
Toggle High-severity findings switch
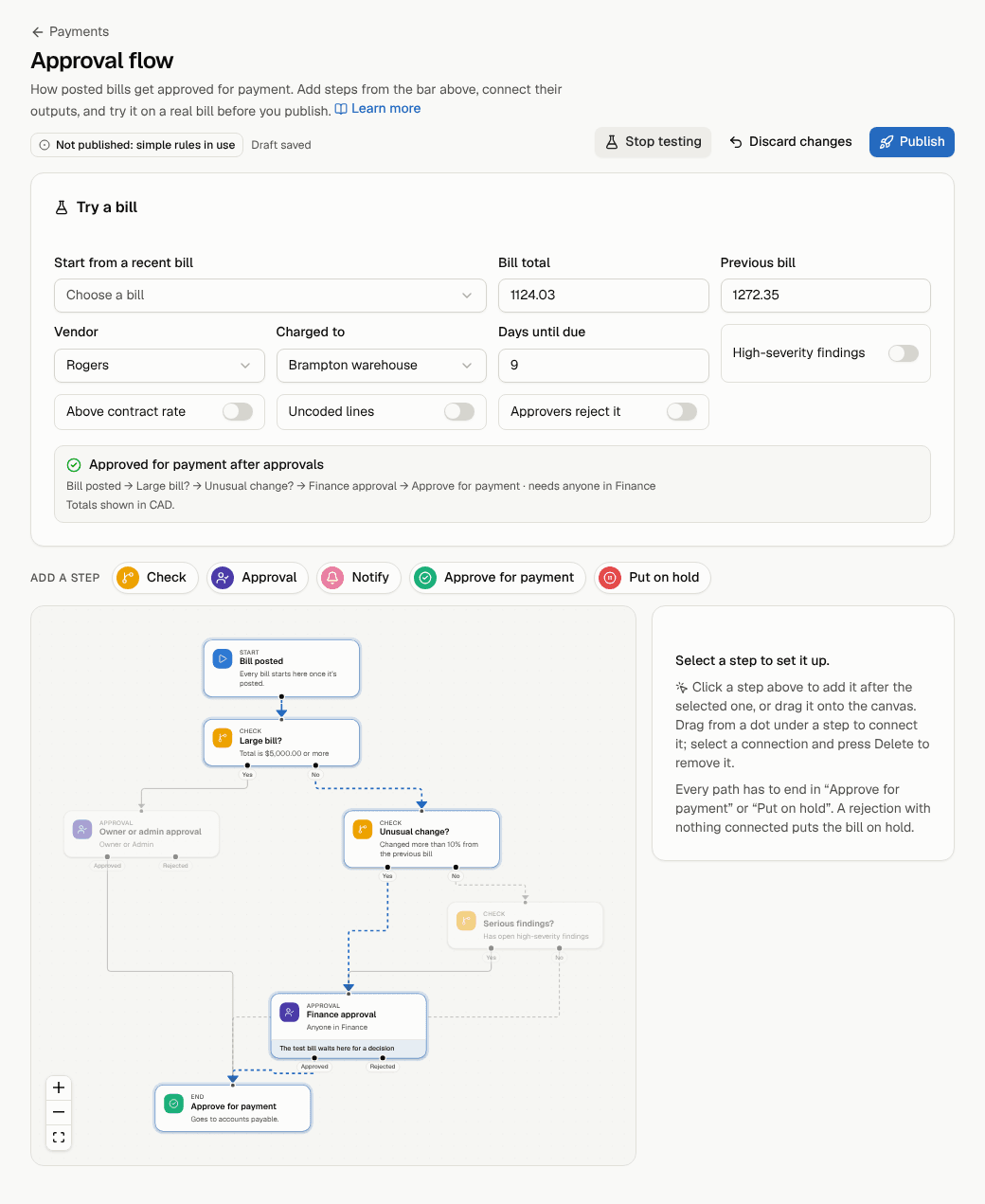904,353
